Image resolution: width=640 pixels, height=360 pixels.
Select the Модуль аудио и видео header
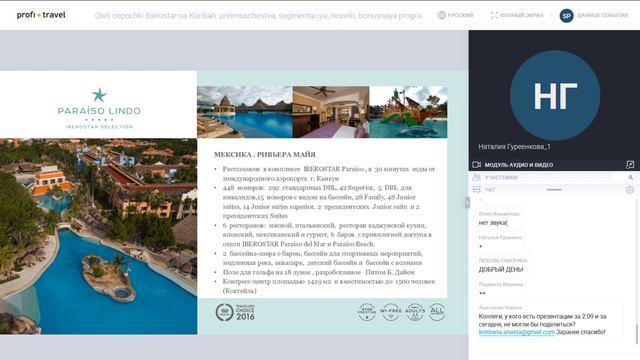(519, 165)
